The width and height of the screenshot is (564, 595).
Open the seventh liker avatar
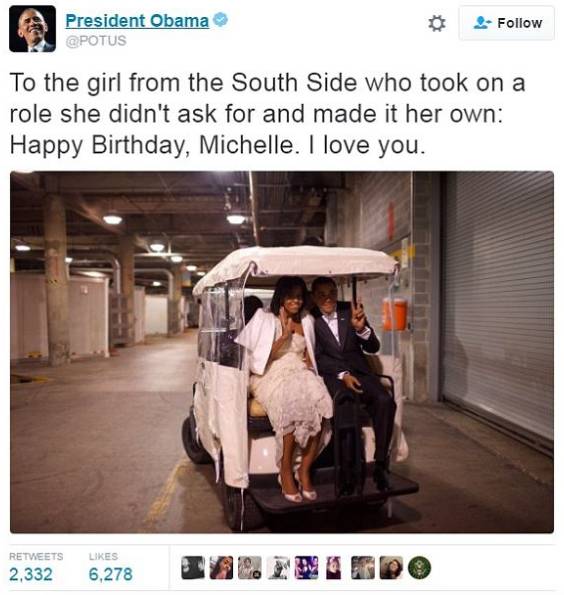click(x=362, y=568)
